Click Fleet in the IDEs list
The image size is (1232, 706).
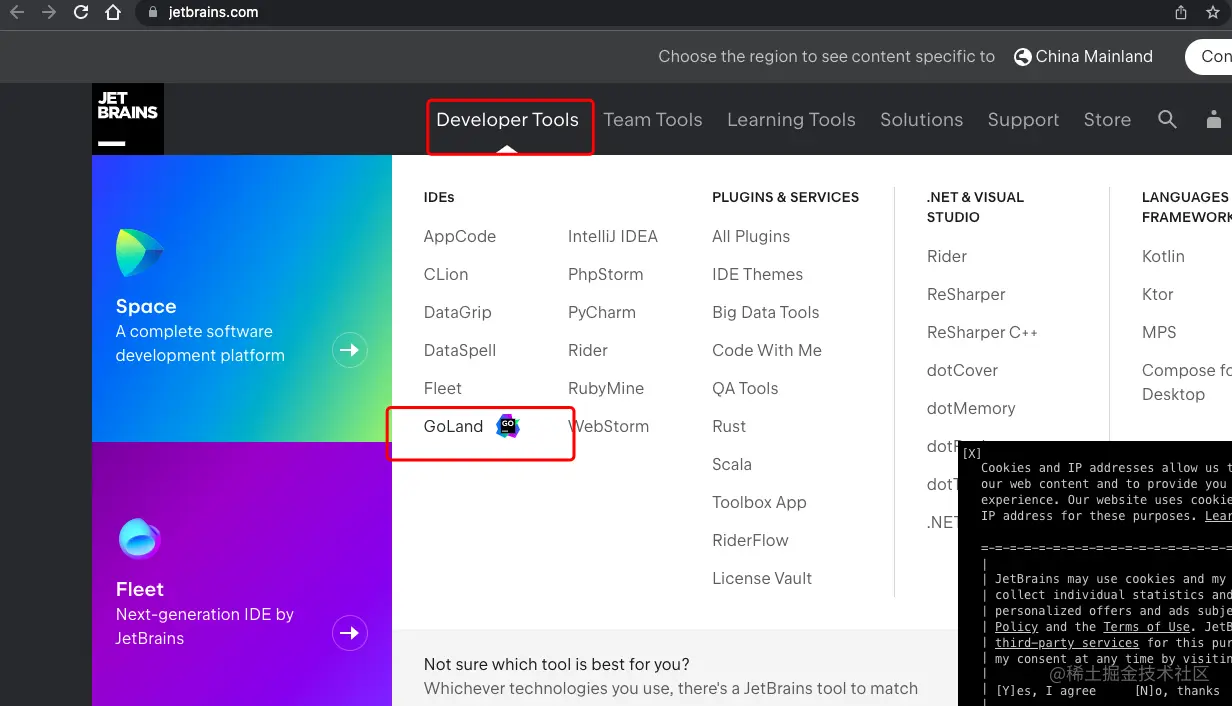click(x=443, y=388)
